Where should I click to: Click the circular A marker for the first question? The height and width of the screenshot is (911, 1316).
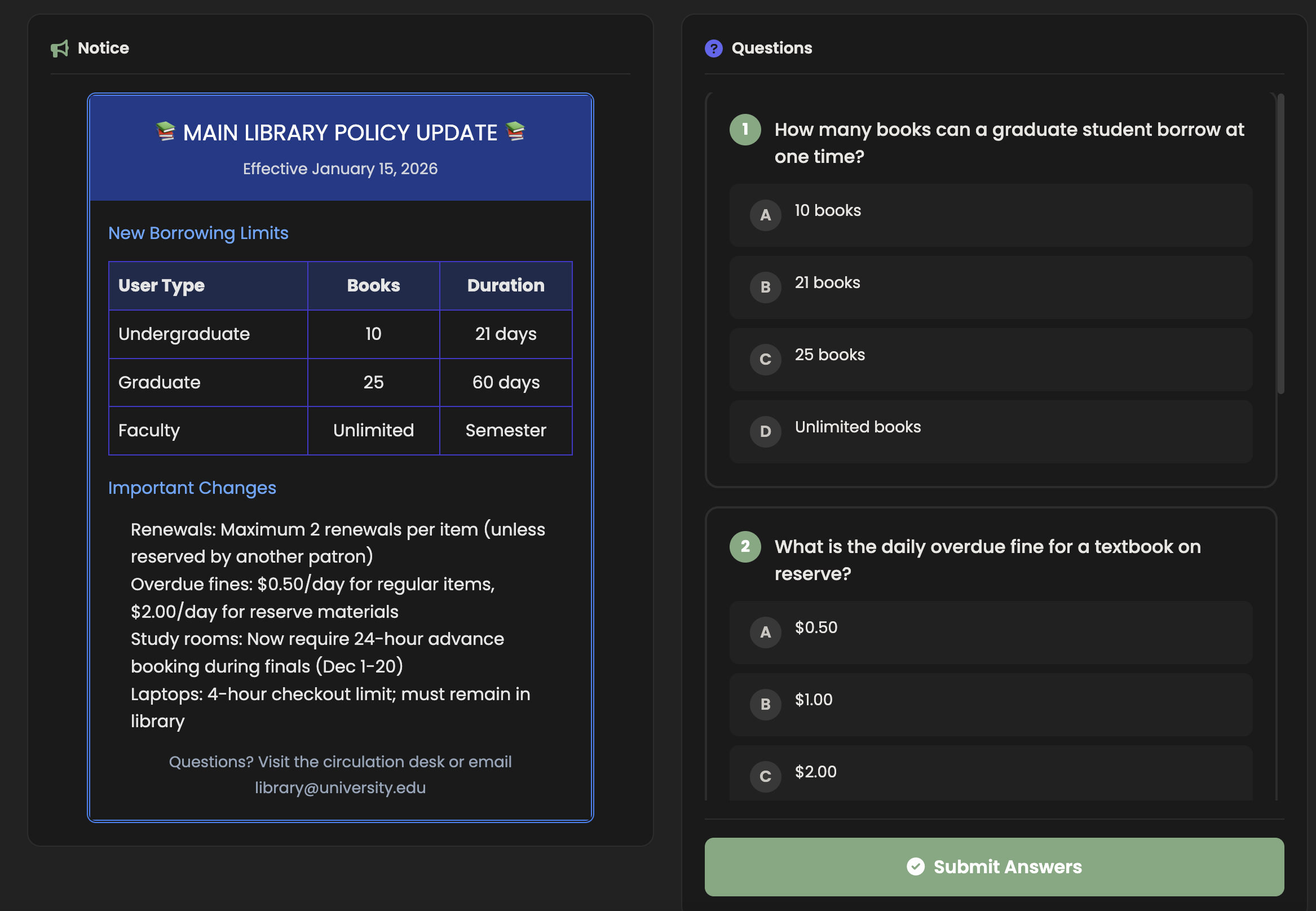click(765, 215)
